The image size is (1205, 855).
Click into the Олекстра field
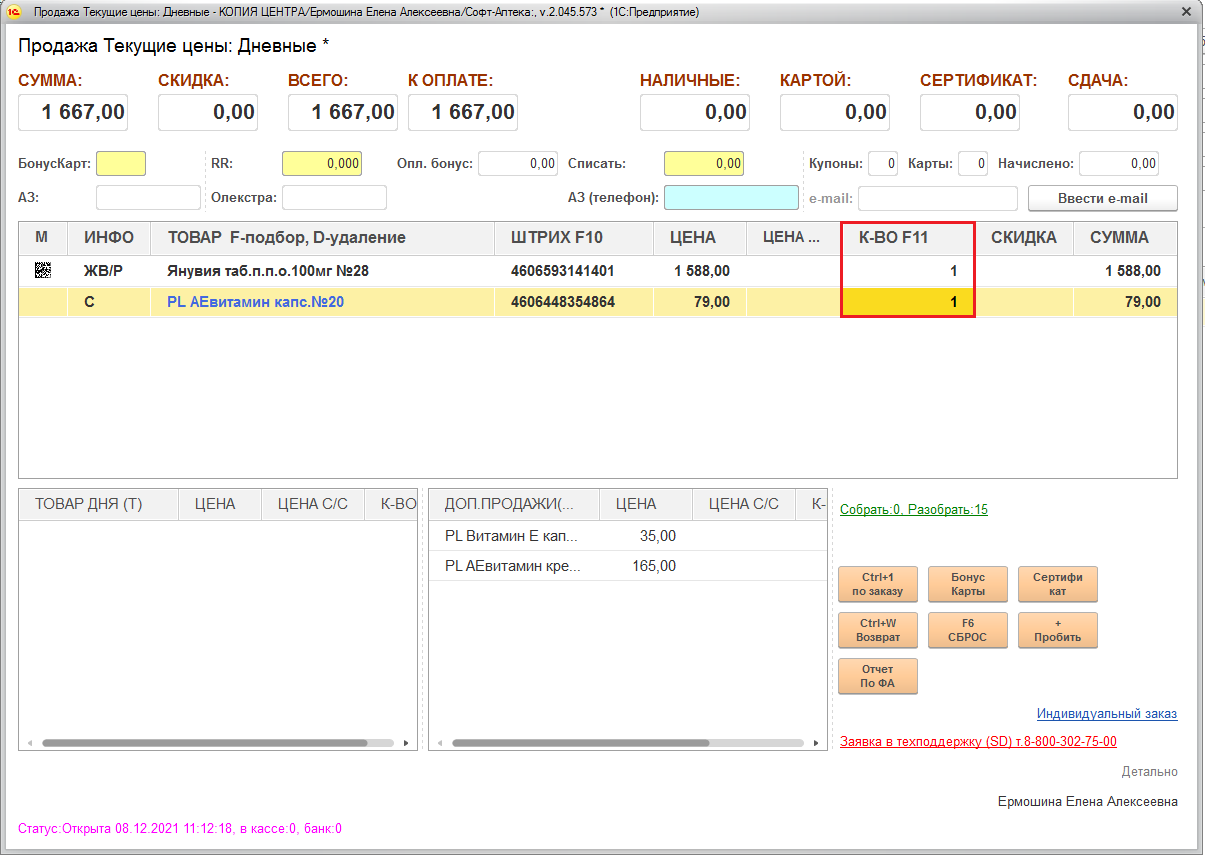[334, 198]
